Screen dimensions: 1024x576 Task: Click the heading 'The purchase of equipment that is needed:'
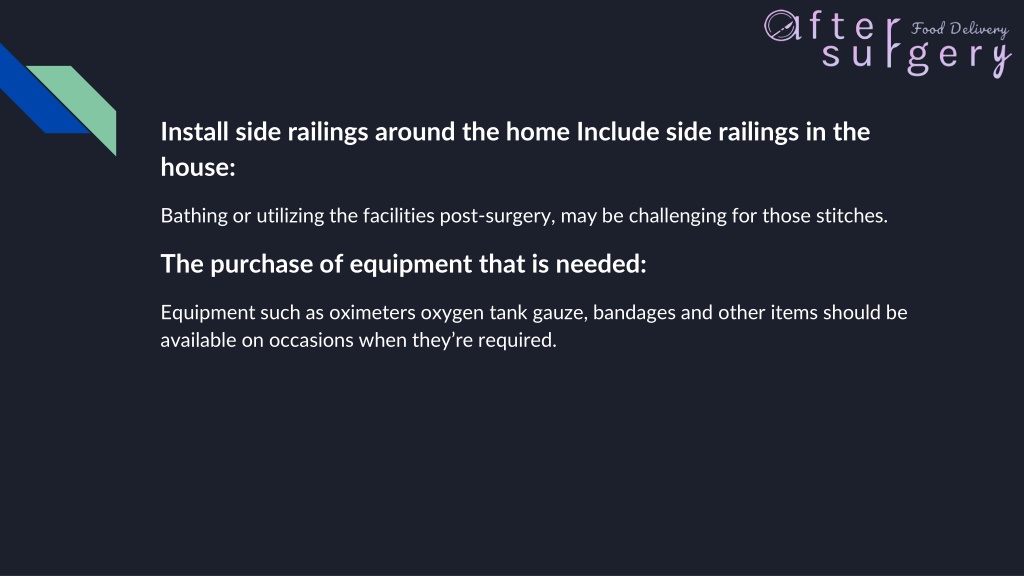403,264
